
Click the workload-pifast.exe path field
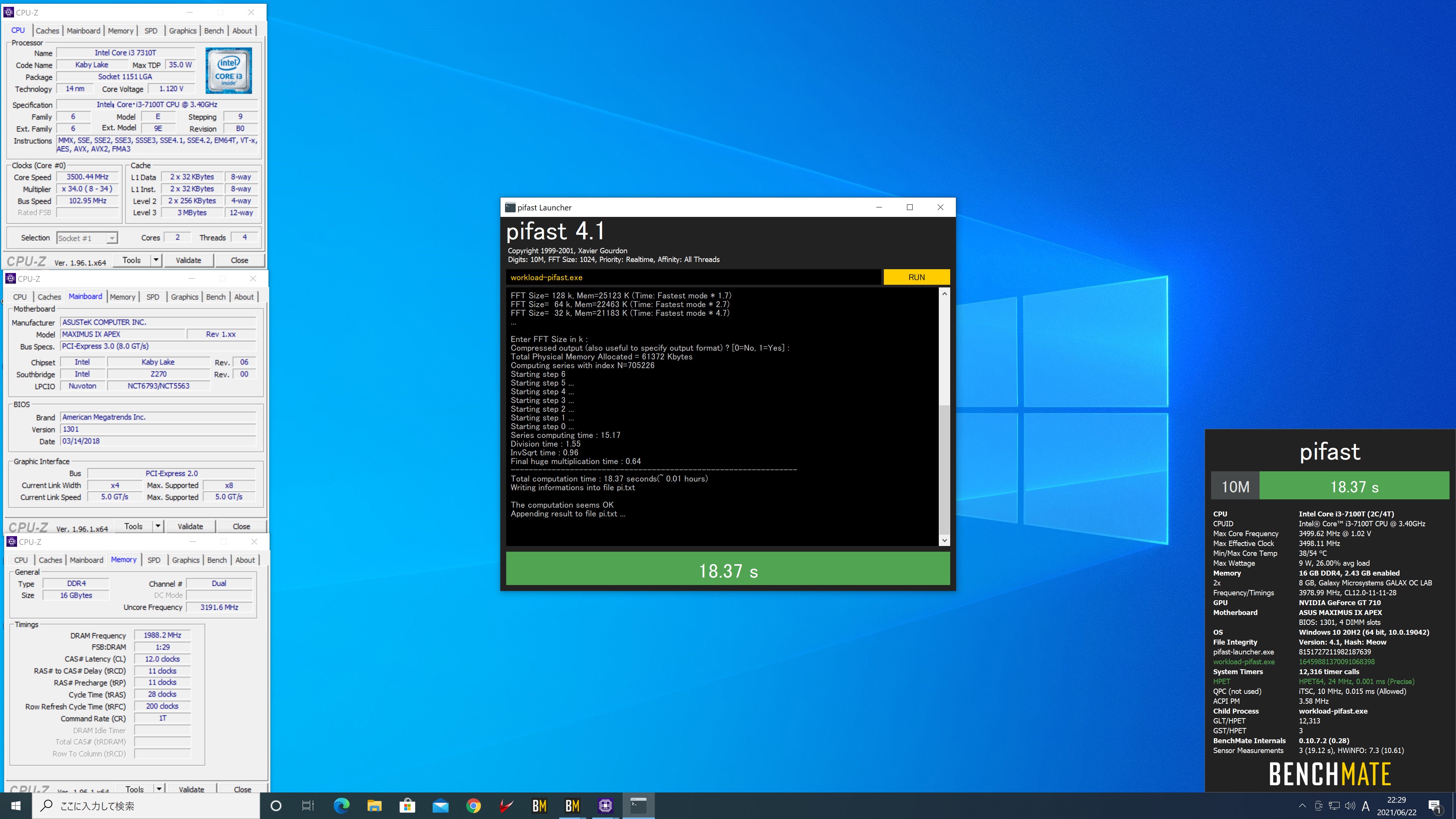693,277
